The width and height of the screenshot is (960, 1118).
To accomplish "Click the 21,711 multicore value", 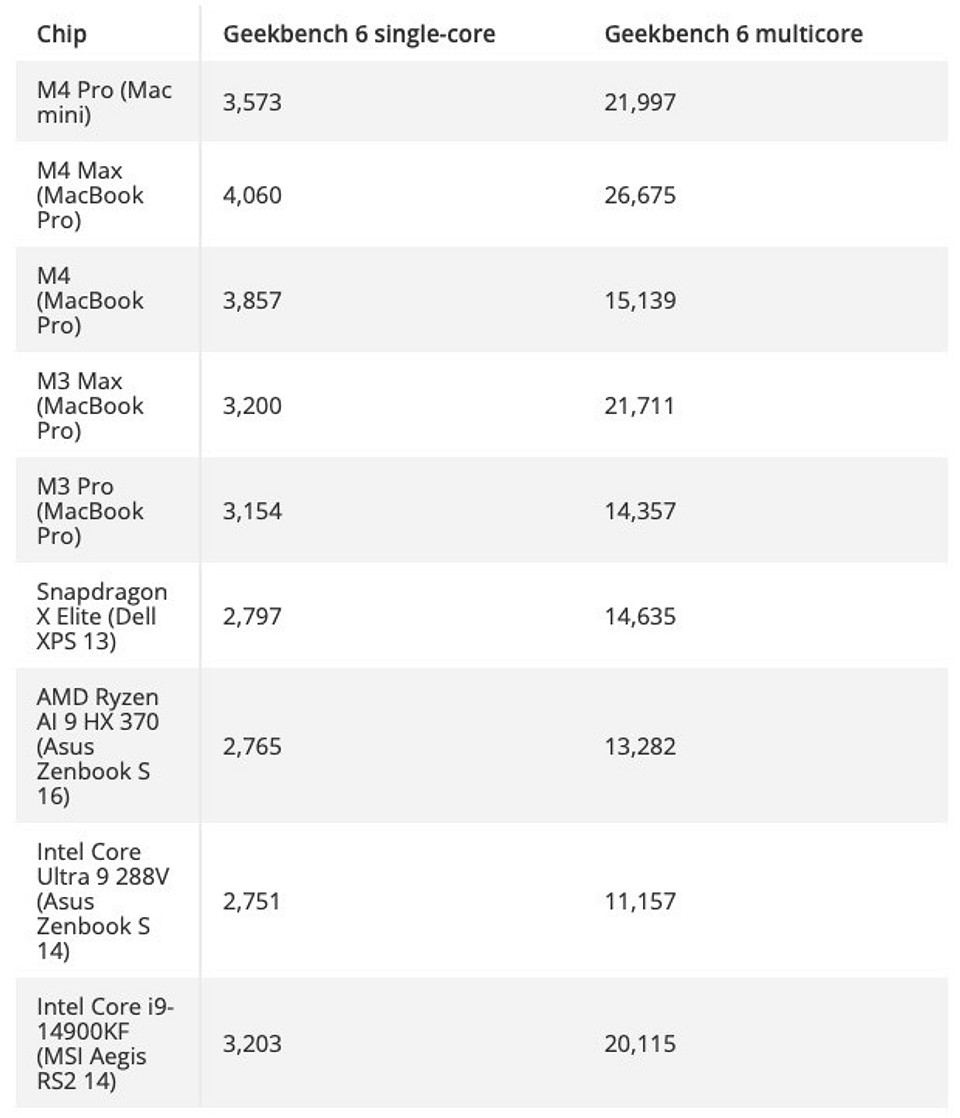I will (640, 406).
